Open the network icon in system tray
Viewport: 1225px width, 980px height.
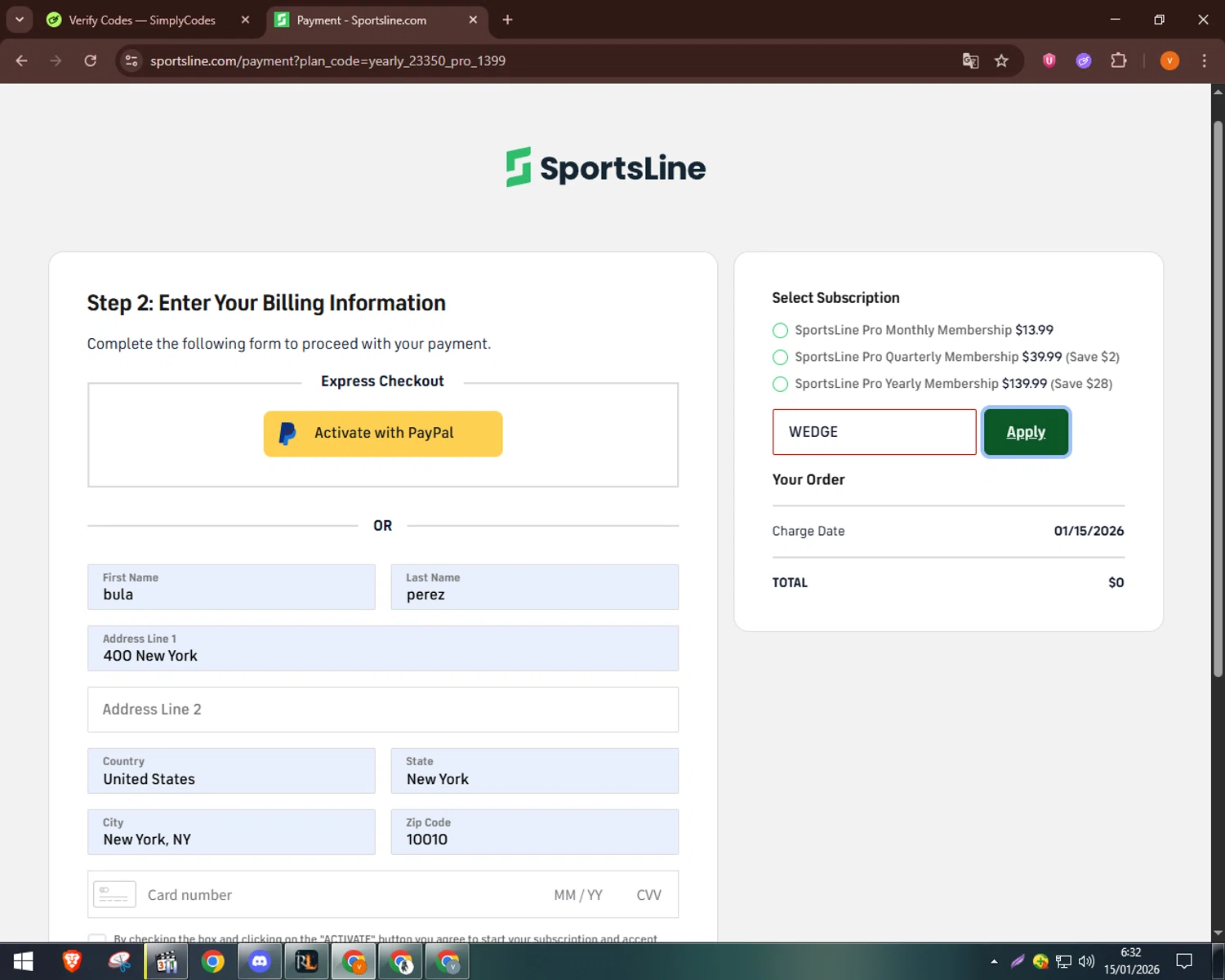tap(1063, 961)
